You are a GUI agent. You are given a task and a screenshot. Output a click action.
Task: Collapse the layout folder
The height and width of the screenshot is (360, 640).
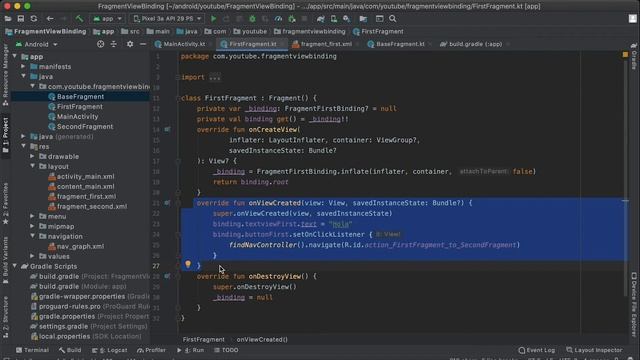click(33, 167)
